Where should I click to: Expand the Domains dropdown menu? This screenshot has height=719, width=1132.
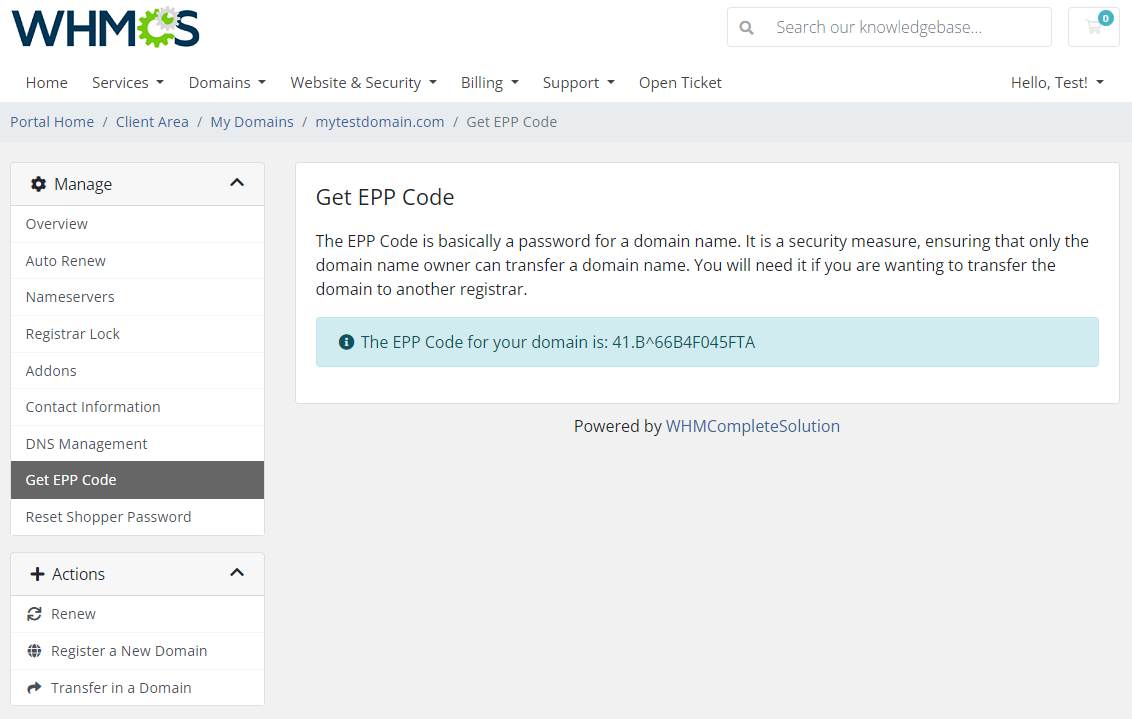click(227, 83)
